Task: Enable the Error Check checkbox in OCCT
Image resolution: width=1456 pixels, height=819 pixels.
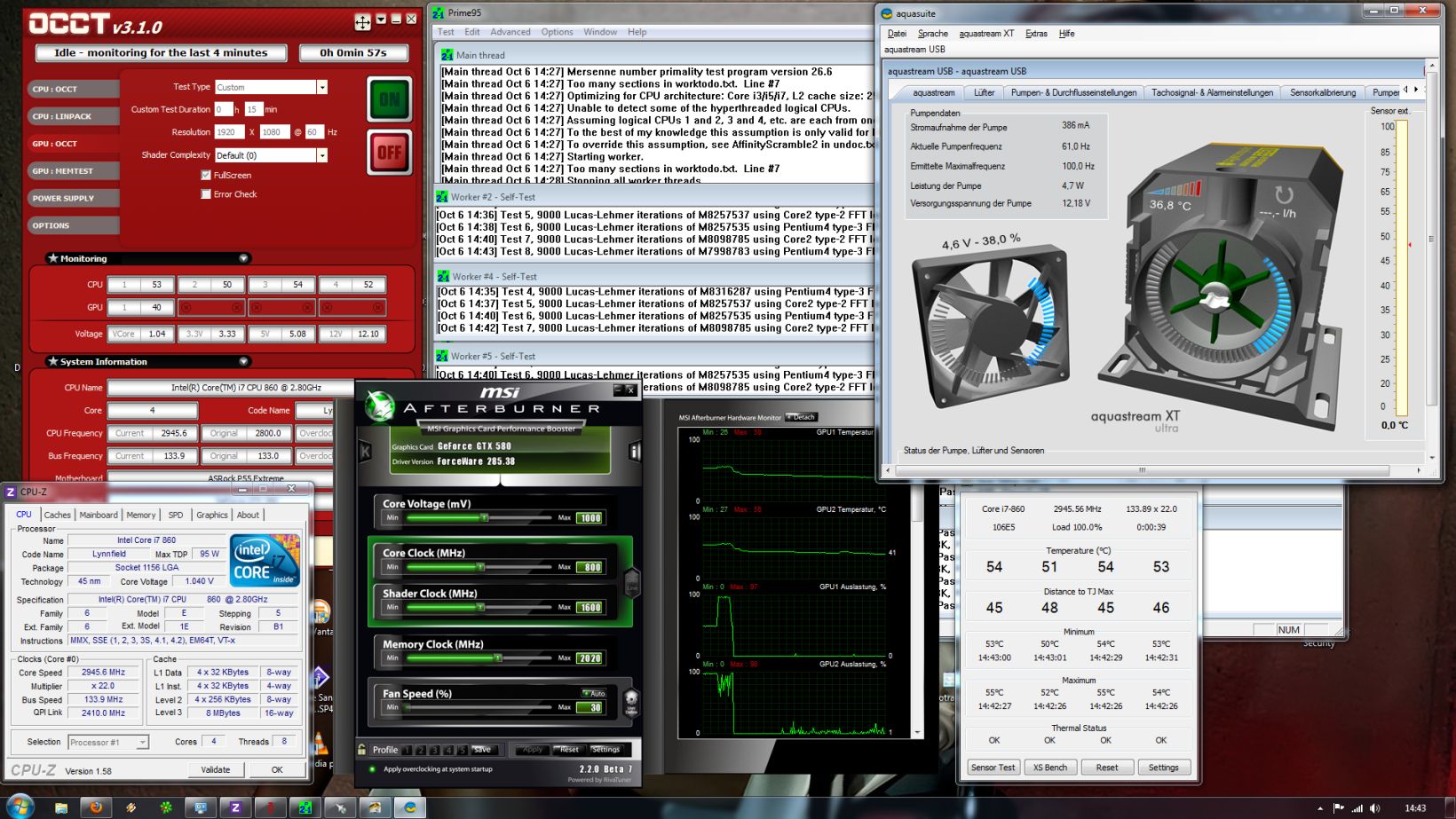Action: (206, 193)
